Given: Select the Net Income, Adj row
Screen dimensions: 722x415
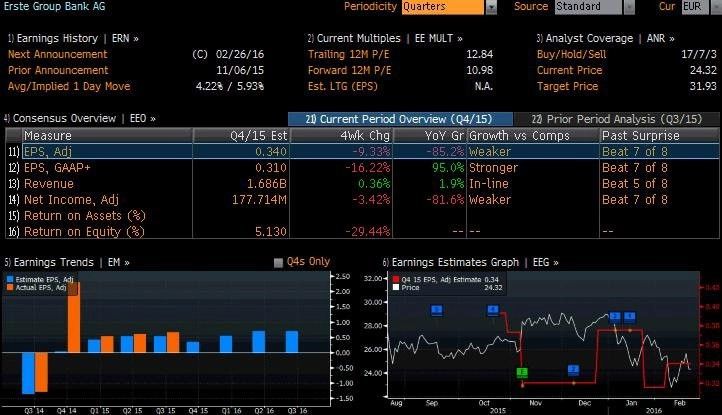Looking at the screenshot, I should point(362,200).
